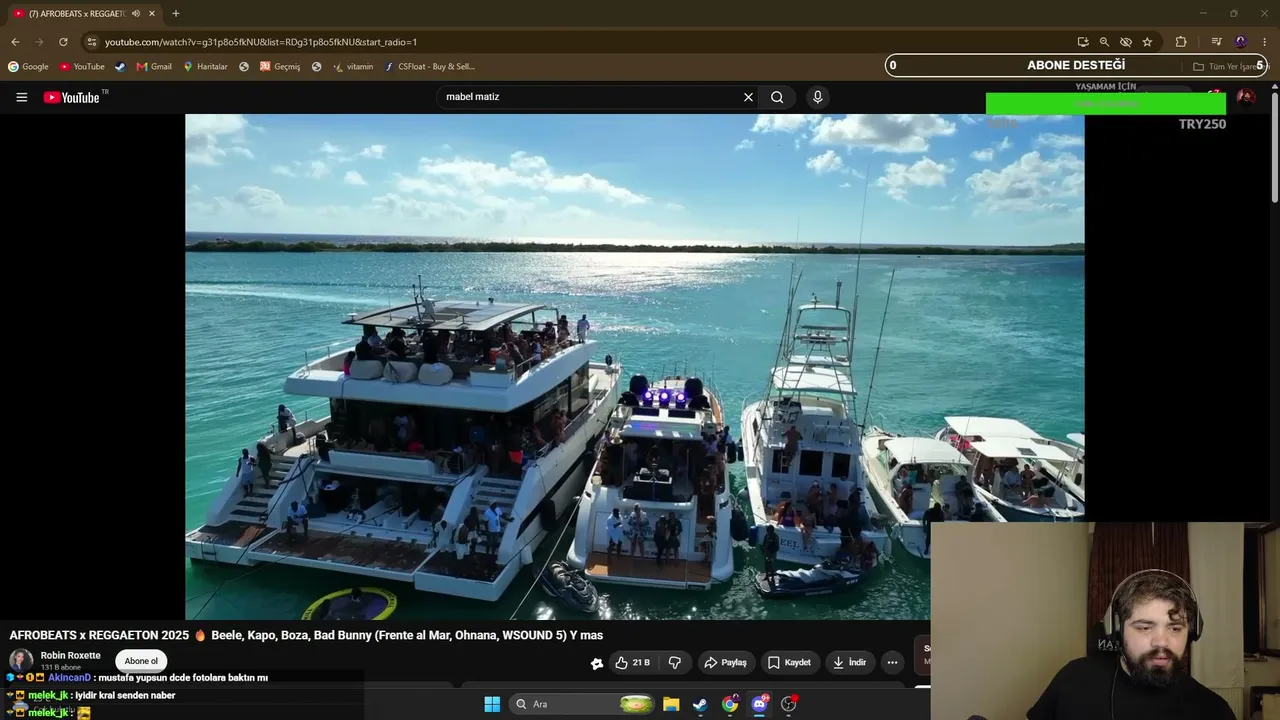The width and height of the screenshot is (1280, 720).
Task: Open the YouTube guide hamburger menu
Action: pyautogui.click(x=21, y=97)
